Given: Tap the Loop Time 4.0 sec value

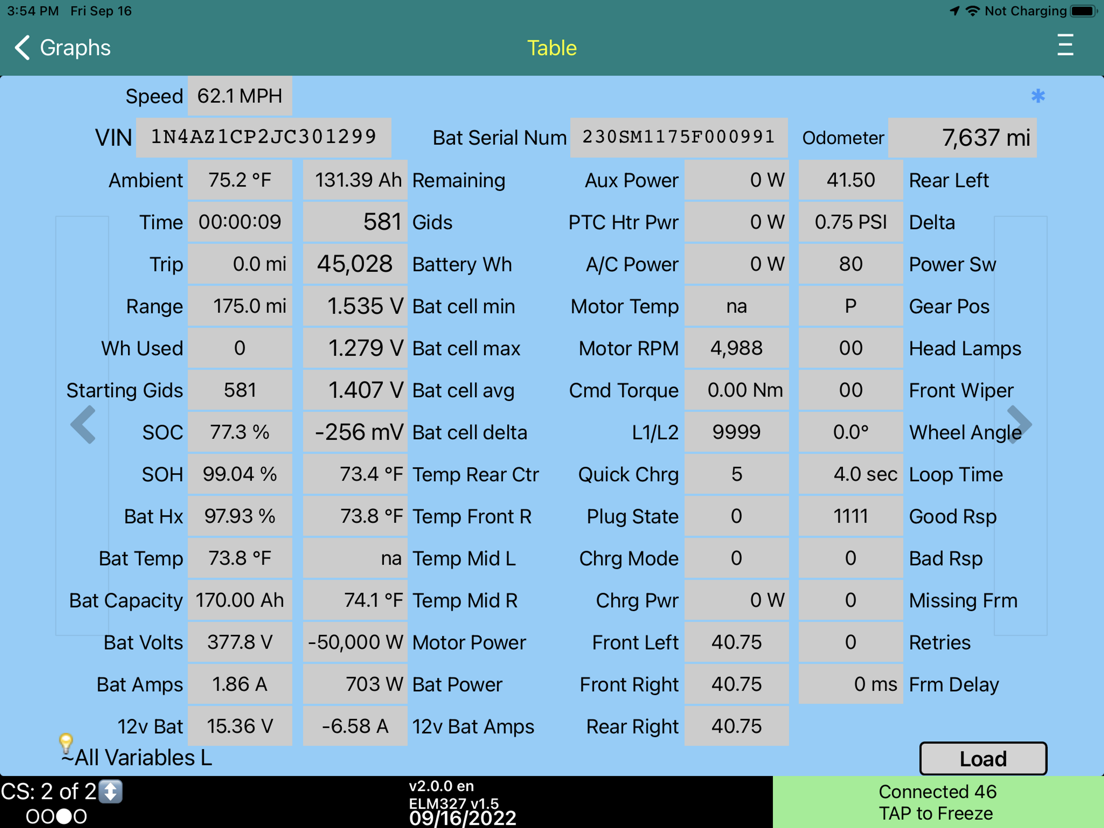Looking at the screenshot, I should (x=851, y=474).
